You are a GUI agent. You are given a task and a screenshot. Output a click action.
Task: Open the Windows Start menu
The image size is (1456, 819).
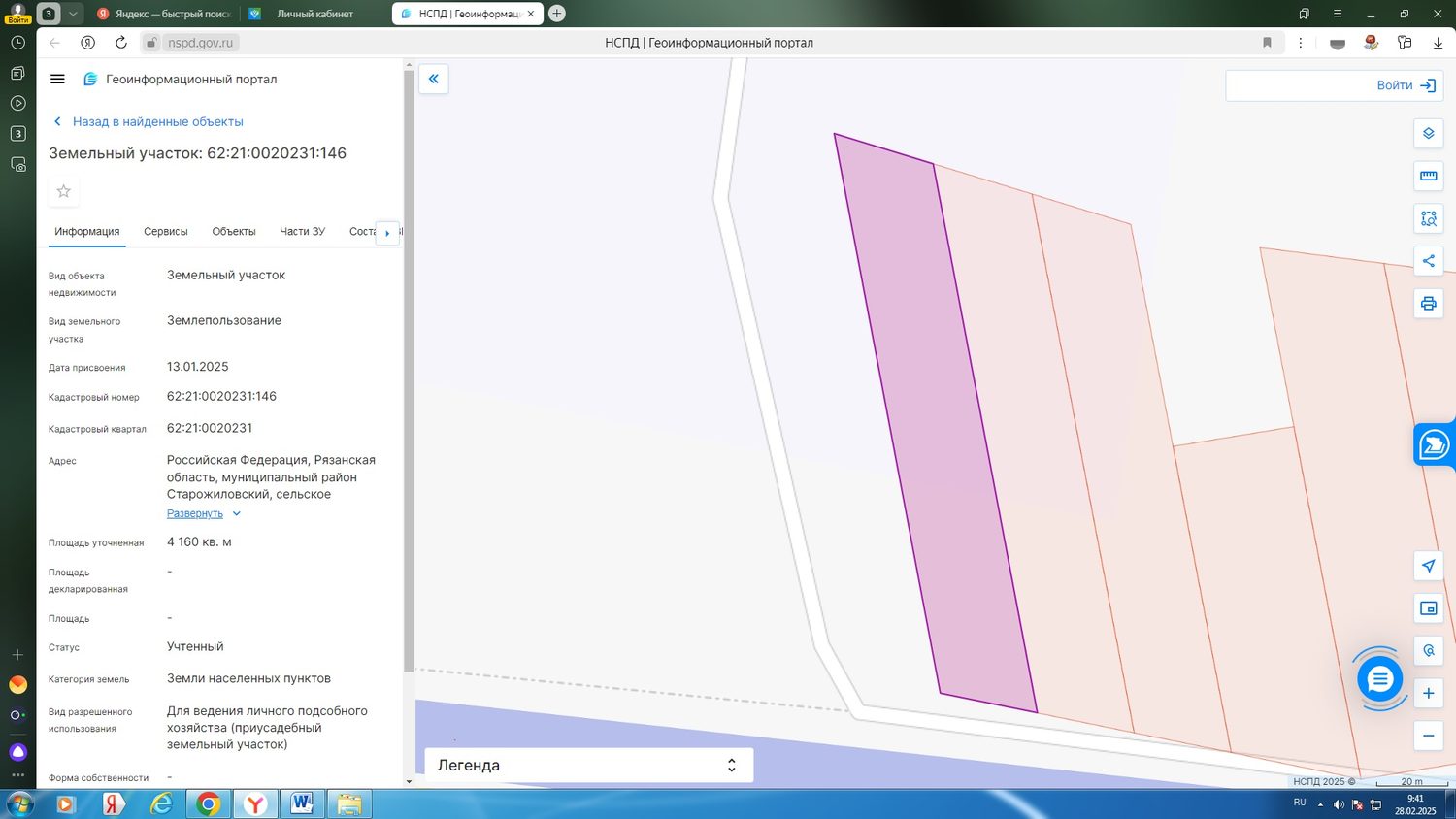tap(19, 804)
